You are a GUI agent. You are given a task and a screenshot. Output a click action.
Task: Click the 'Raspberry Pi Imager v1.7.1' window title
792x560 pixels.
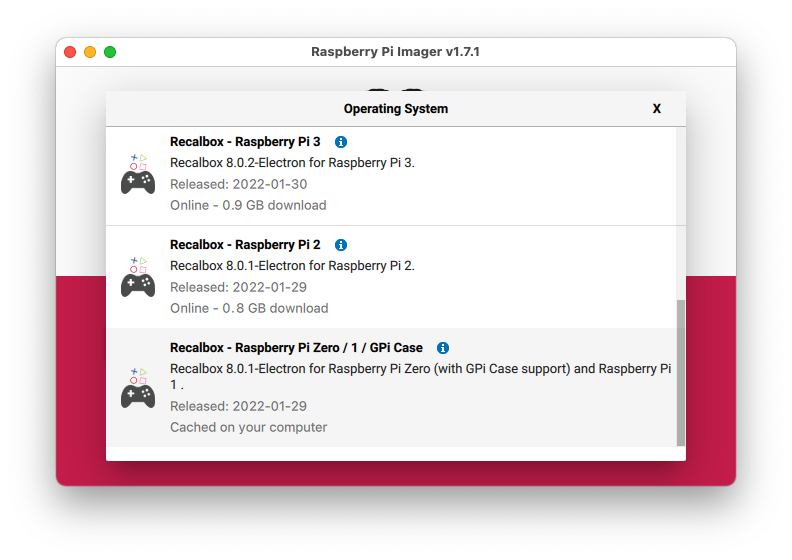click(x=395, y=52)
